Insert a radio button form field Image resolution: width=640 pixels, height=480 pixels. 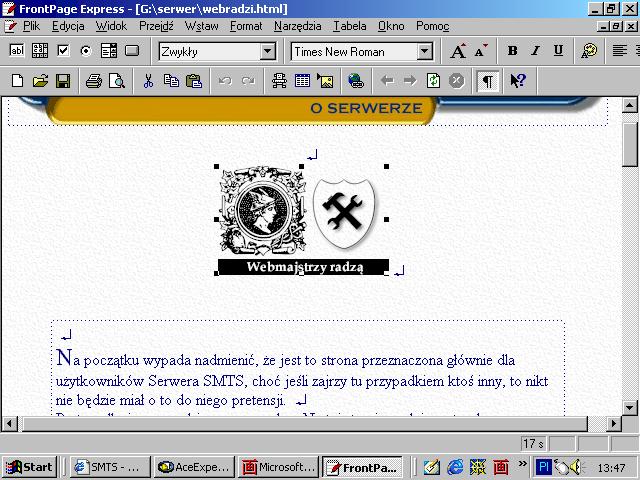tap(86, 51)
